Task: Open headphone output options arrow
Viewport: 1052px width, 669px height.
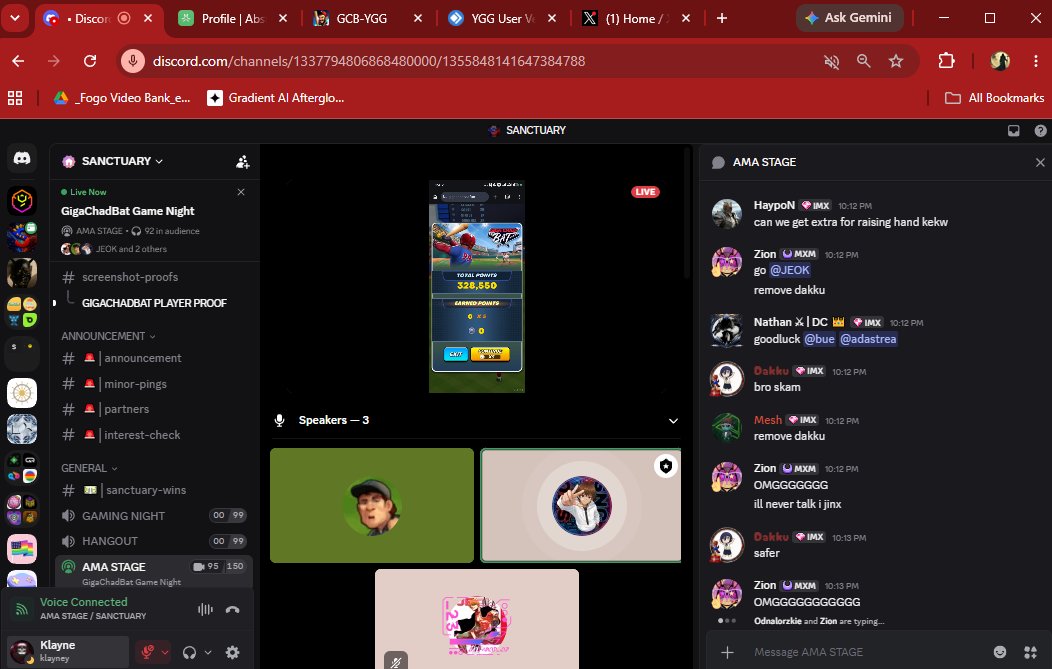Action: coord(208,652)
